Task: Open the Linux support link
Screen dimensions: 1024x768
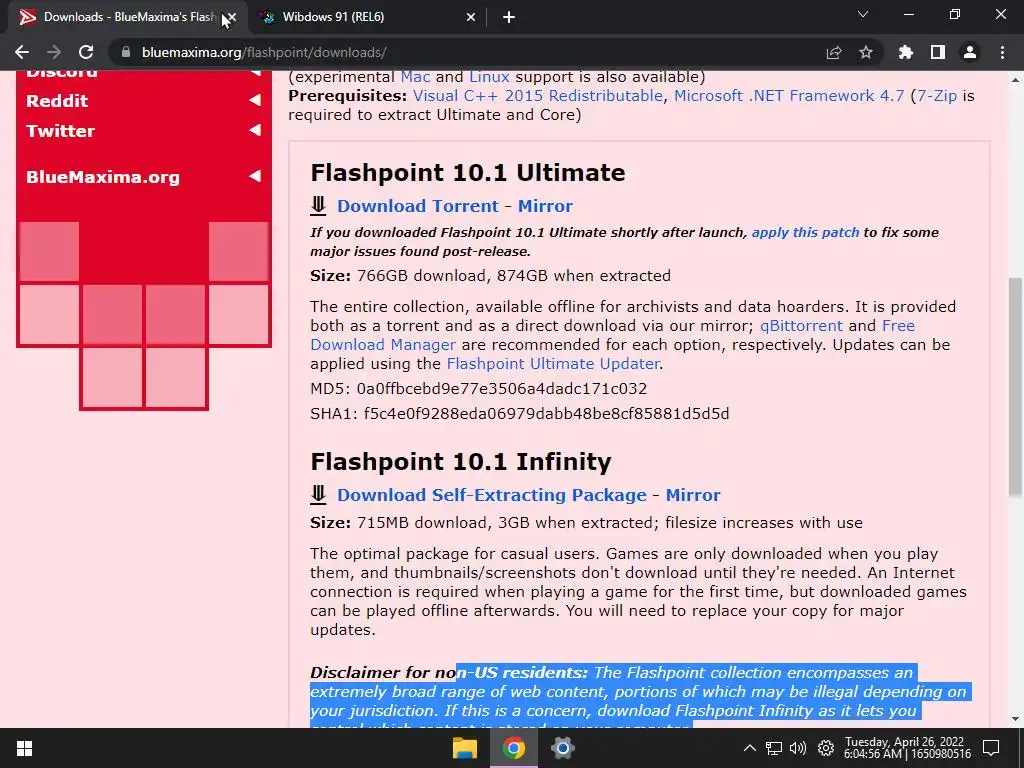Action: [489, 77]
